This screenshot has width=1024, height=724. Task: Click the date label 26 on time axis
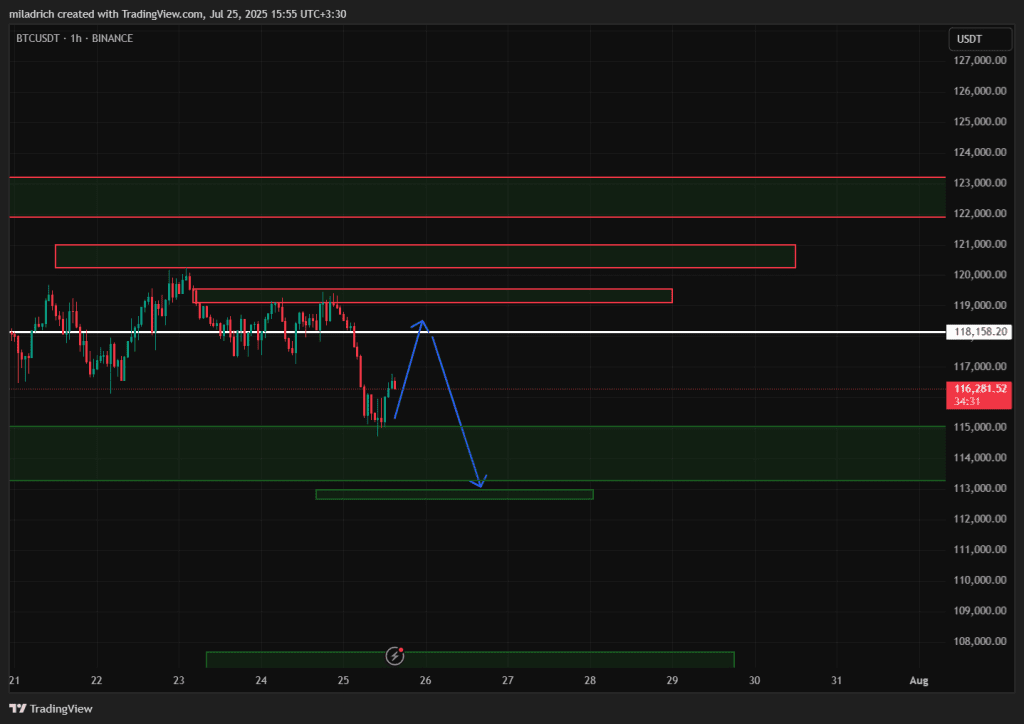click(425, 681)
